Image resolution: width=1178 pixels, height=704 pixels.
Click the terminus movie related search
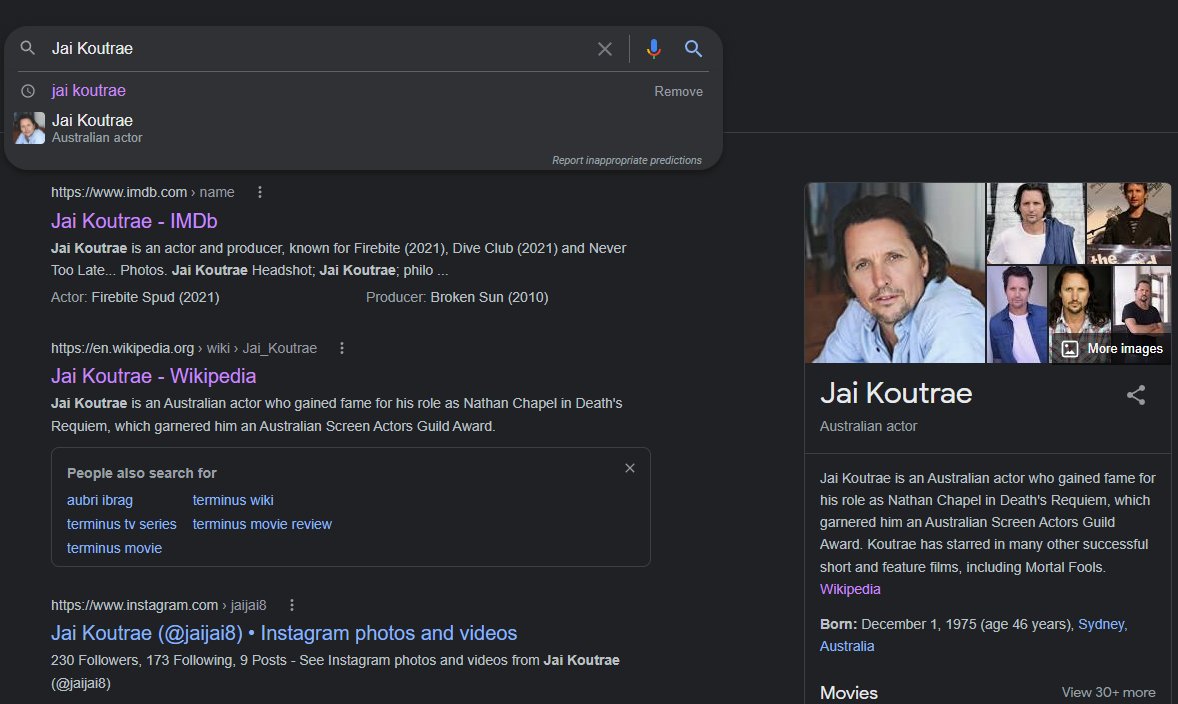click(x=114, y=548)
